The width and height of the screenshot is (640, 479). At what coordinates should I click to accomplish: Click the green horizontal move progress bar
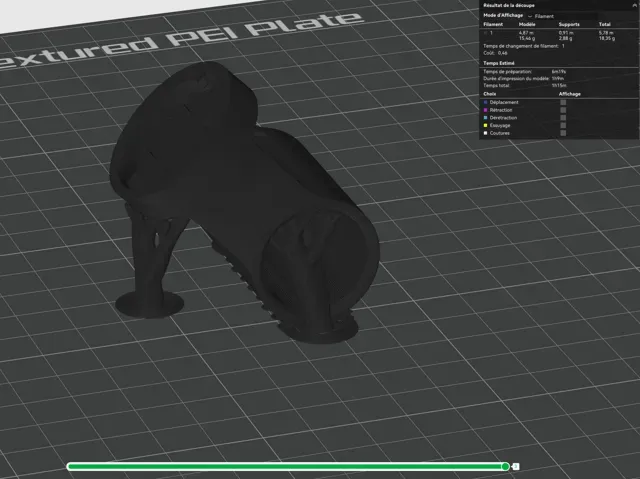[286, 466]
